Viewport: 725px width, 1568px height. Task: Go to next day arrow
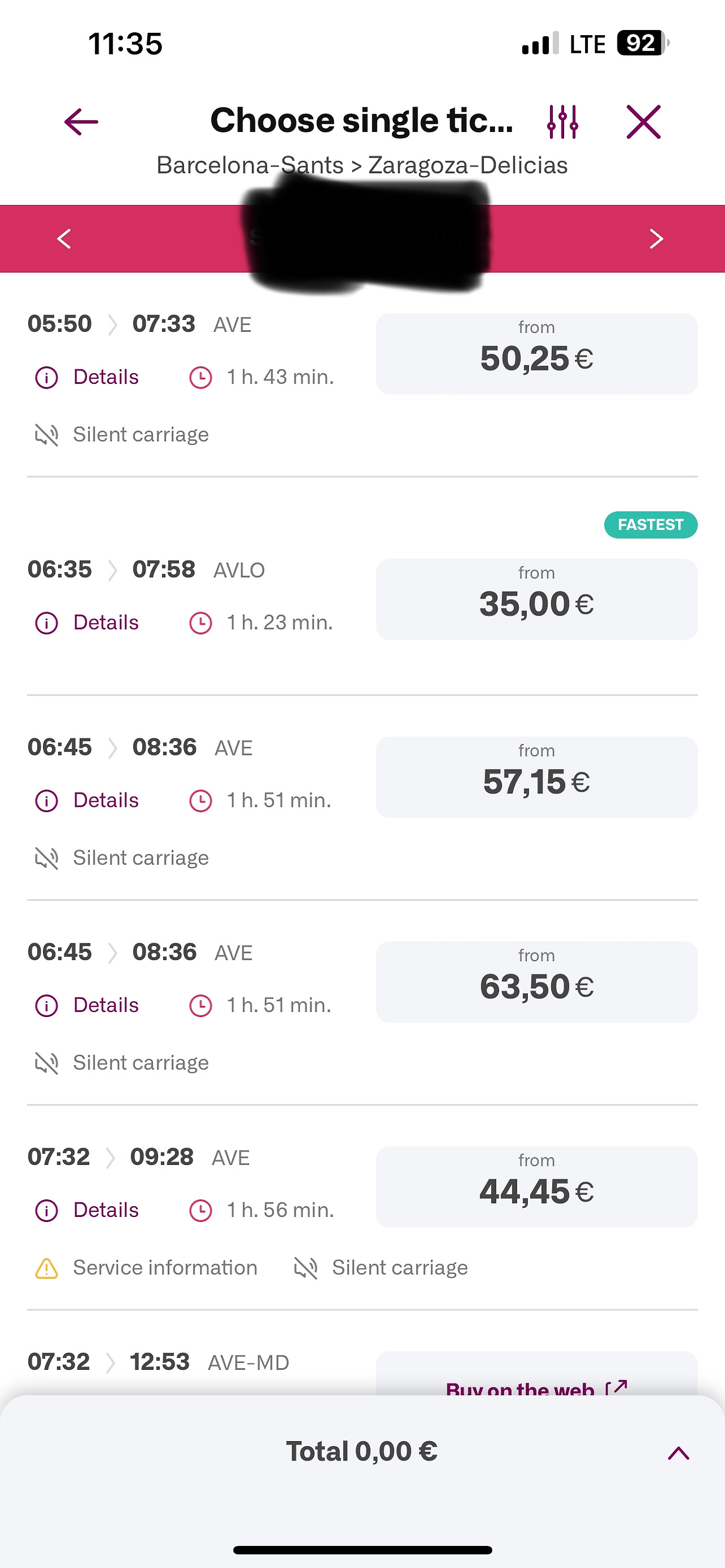655,238
